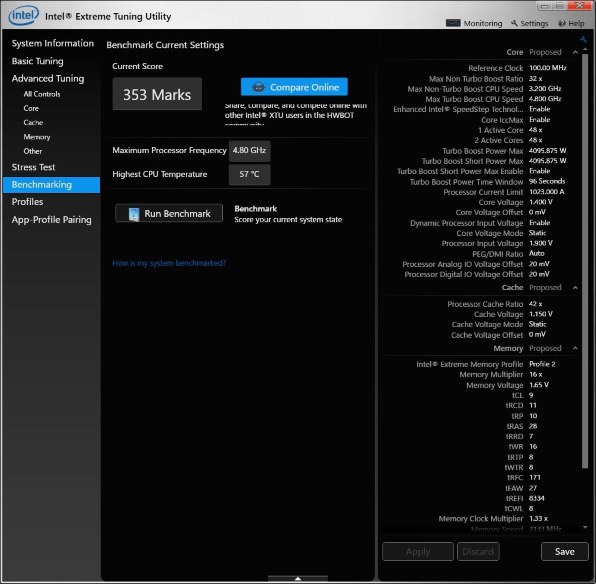Open System Information page
Viewport: 596px width, 584px height.
pos(53,43)
